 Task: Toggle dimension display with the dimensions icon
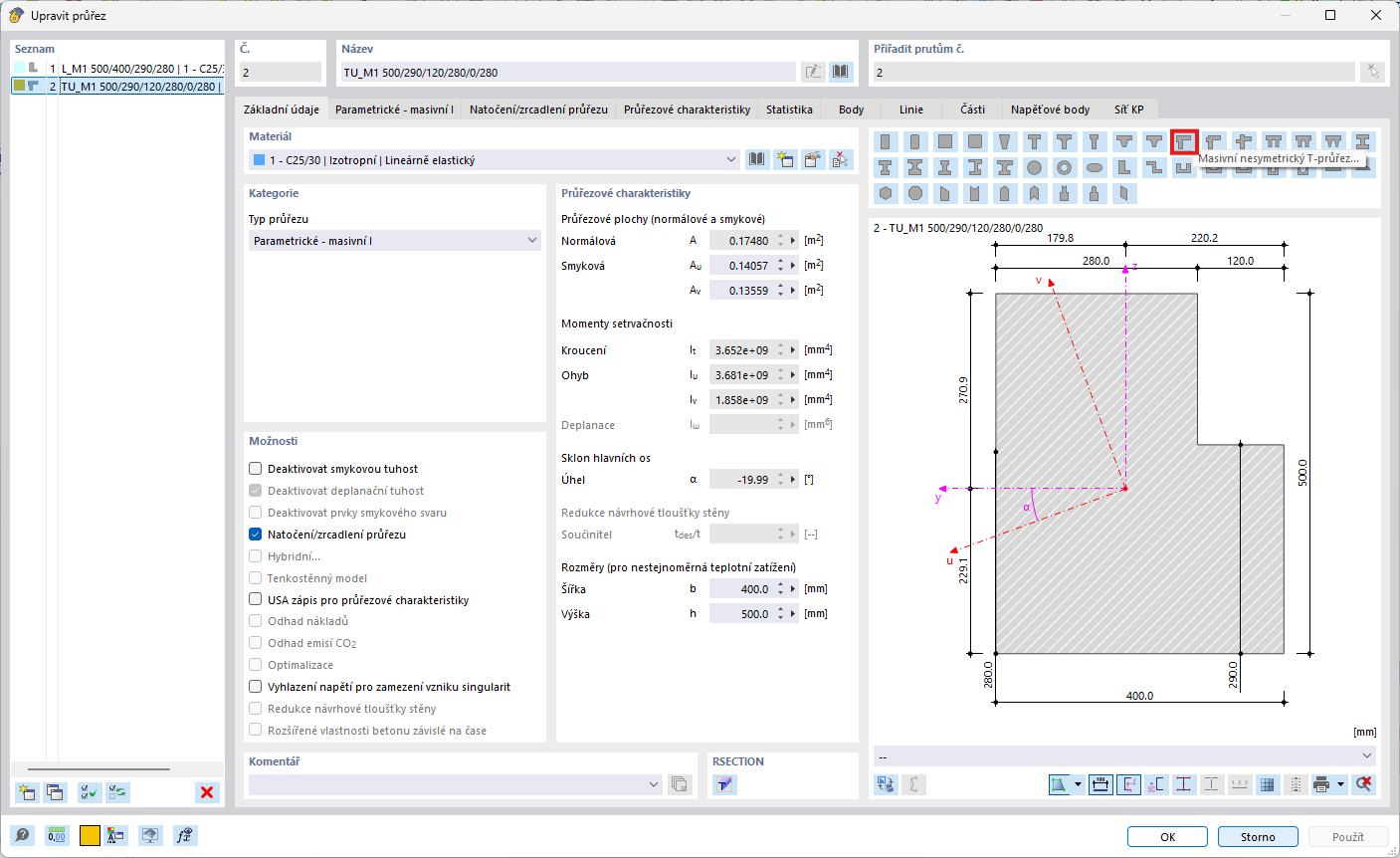click(1100, 784)
